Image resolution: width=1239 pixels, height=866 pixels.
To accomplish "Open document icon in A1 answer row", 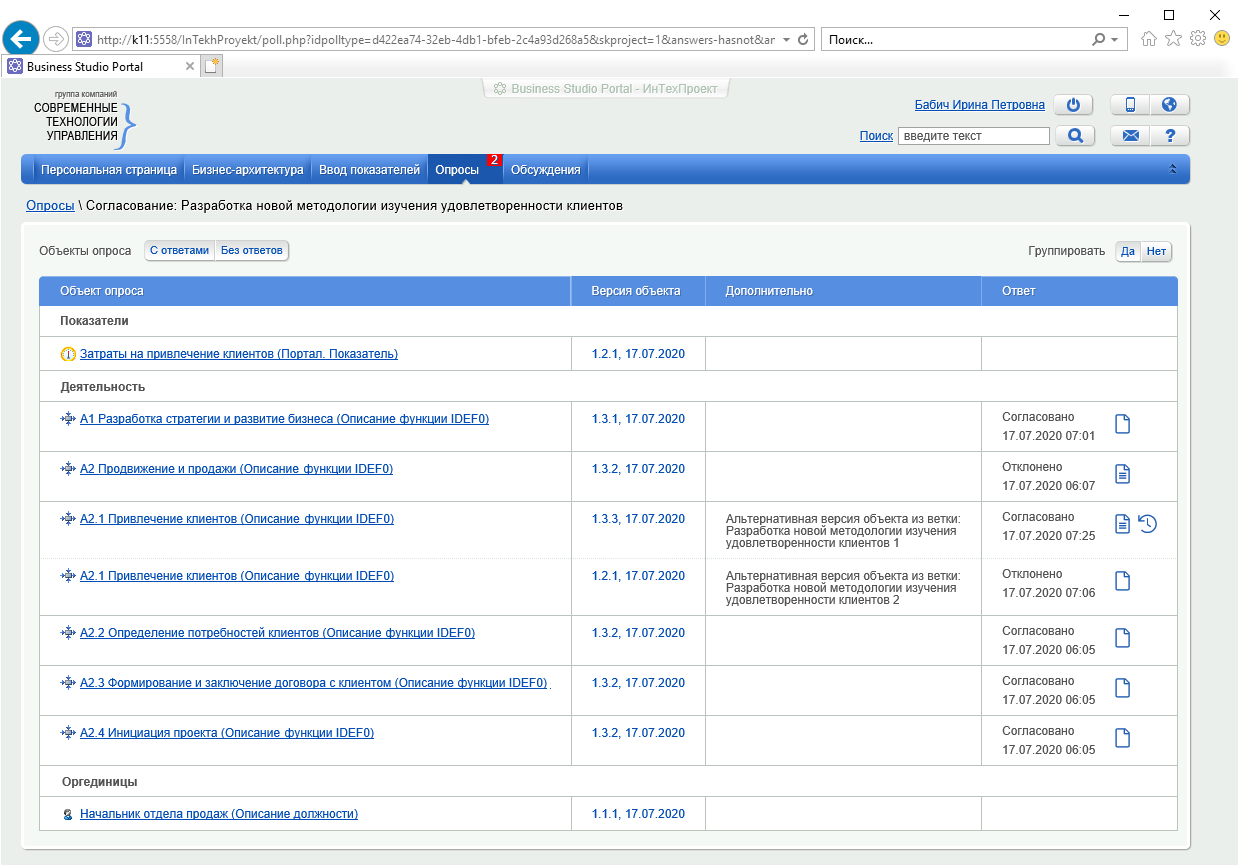I will coord(1123,424).
